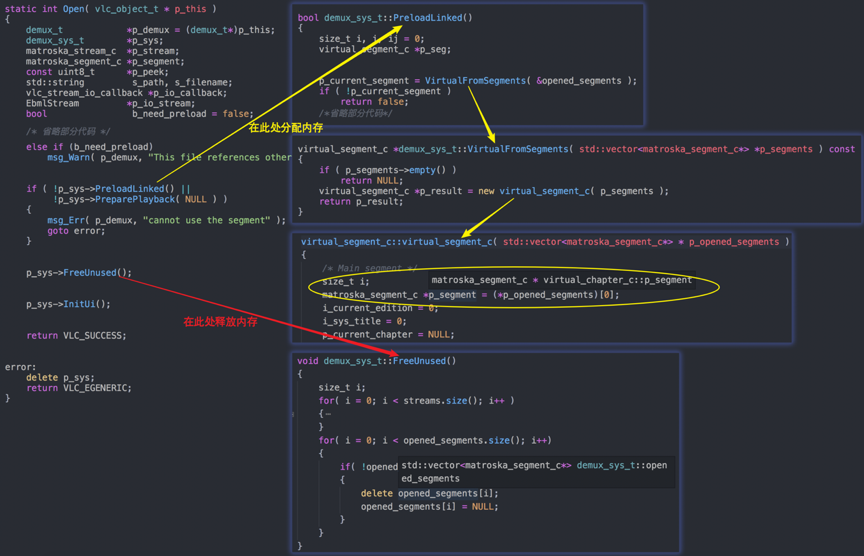Screen dimensions: 864x556
Task: Click 'void demux_sys_t::FreeUnused()' definition header
Action: pyautogui.click(x=376, y=361)
